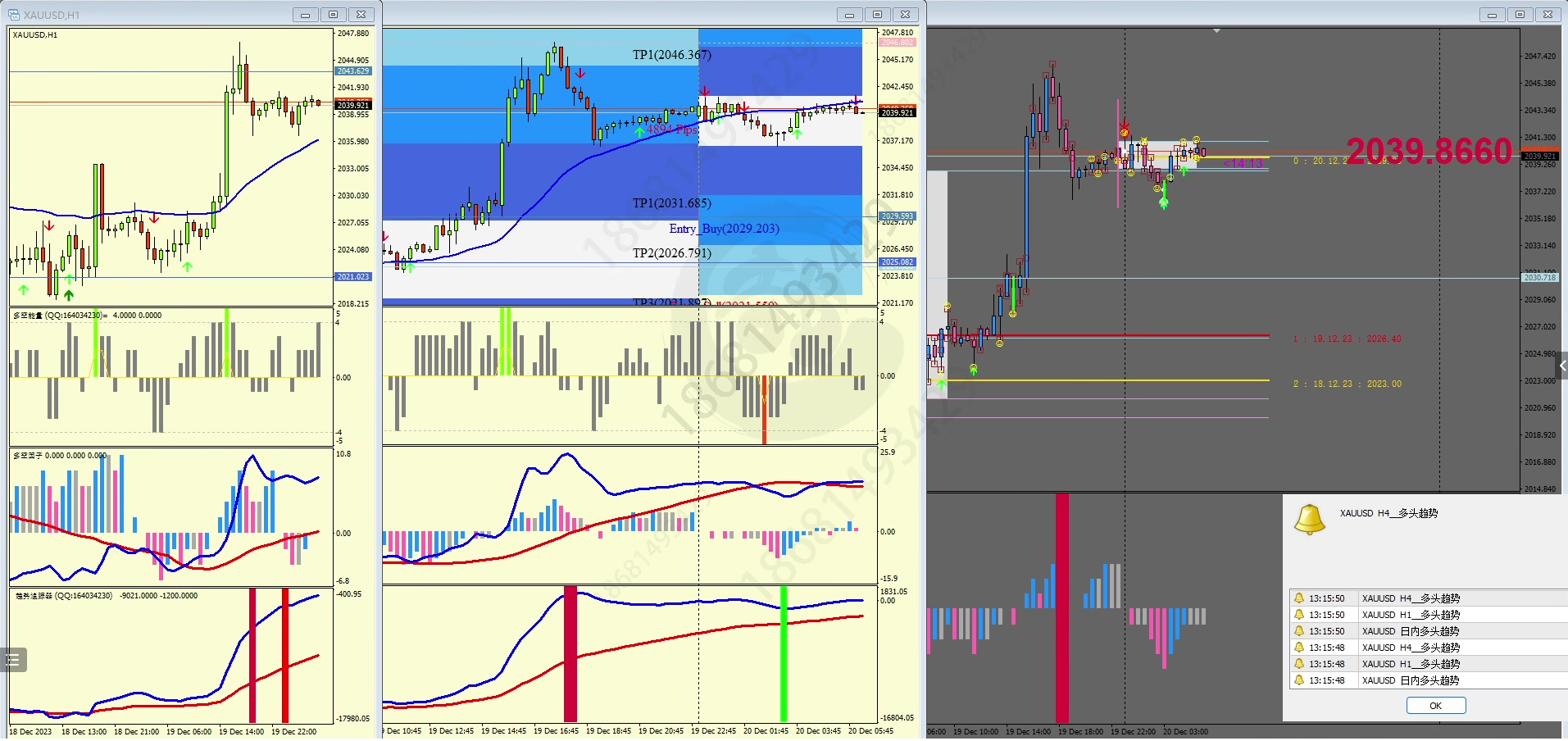Open the list menu icon on the left edge

click(12, 660)
